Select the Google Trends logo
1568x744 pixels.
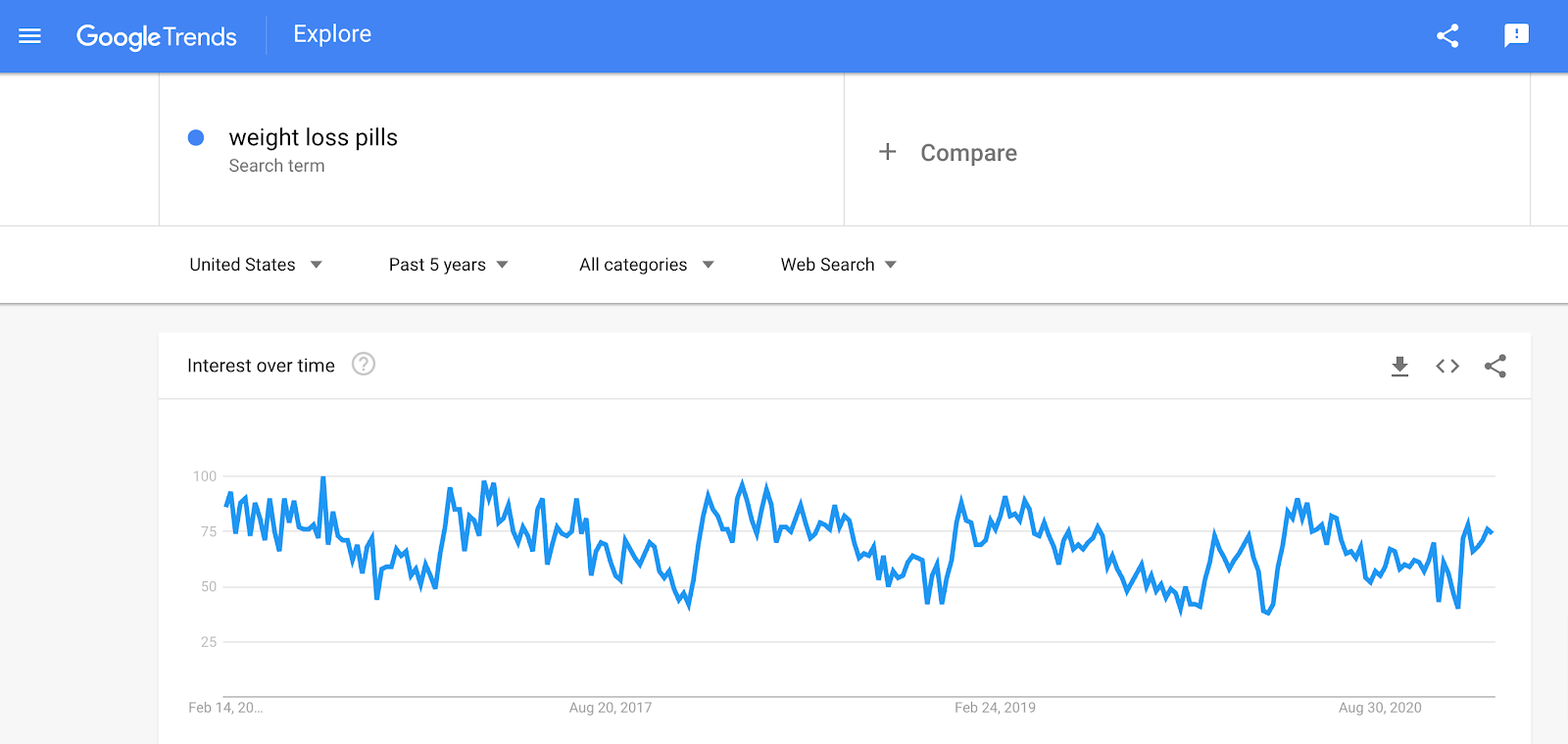point(157,36)
